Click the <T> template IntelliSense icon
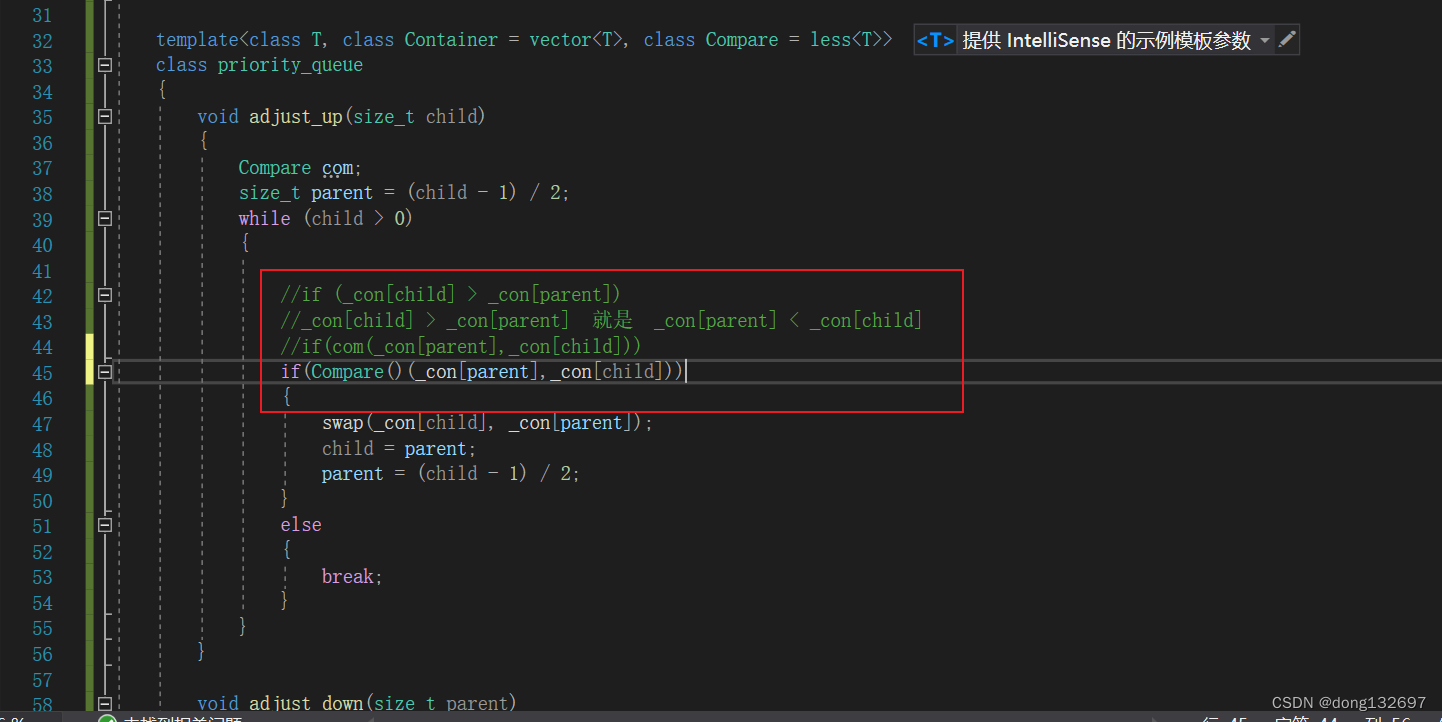This screenshot has width=1442, height=722. [935, 40]
